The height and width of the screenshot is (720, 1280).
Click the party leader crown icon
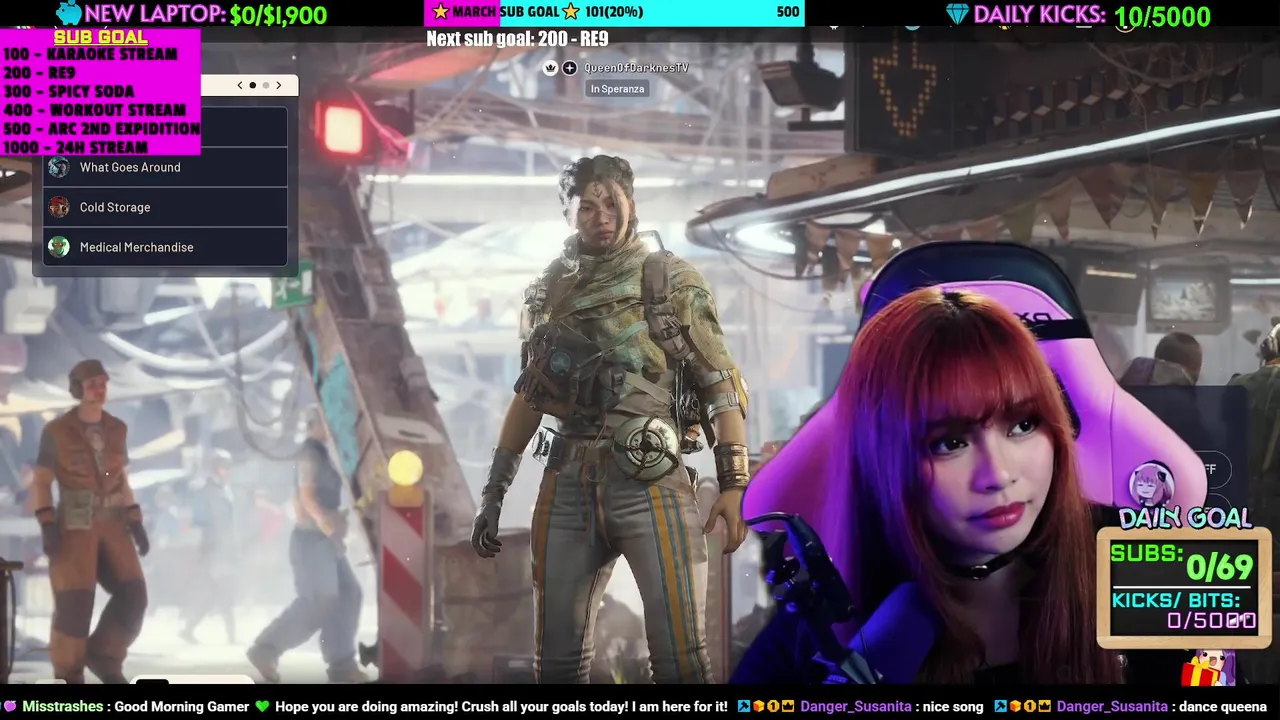(x=550, y=67)
